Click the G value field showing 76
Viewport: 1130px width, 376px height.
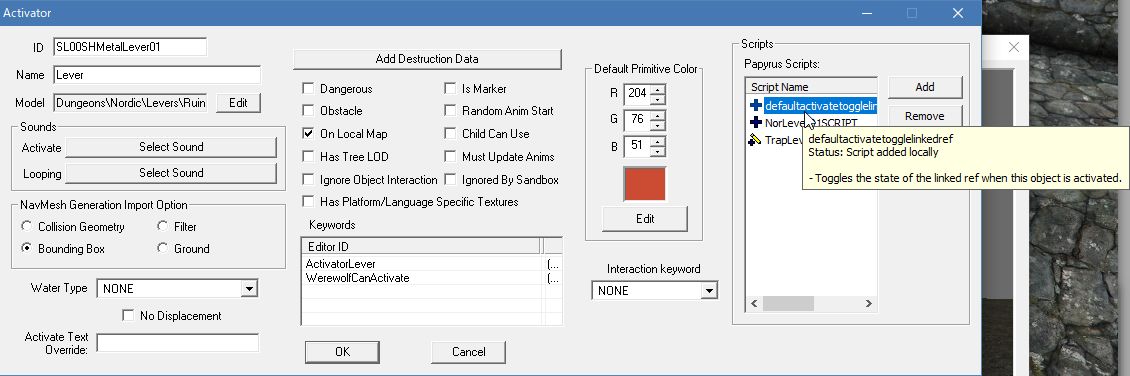pyautogui.click(x=637, y=120)
